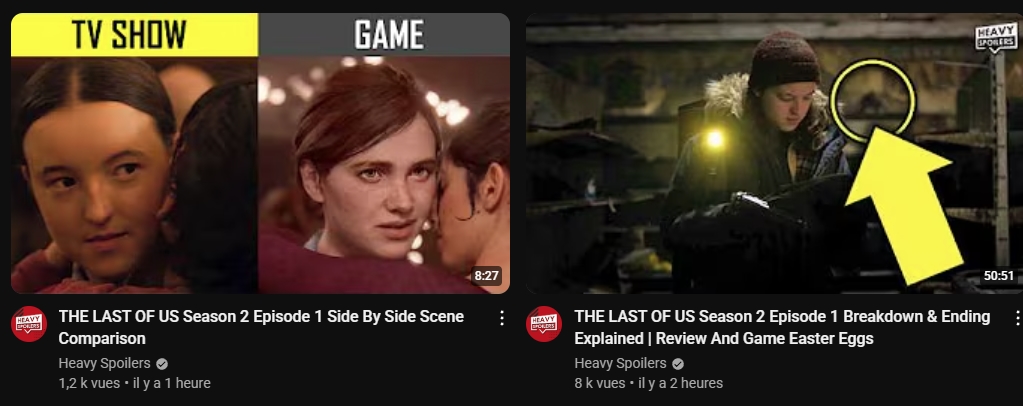Open title 'Season 2 Episode 1 Side By Side Scene Comparison'

(x=261, y=327)
